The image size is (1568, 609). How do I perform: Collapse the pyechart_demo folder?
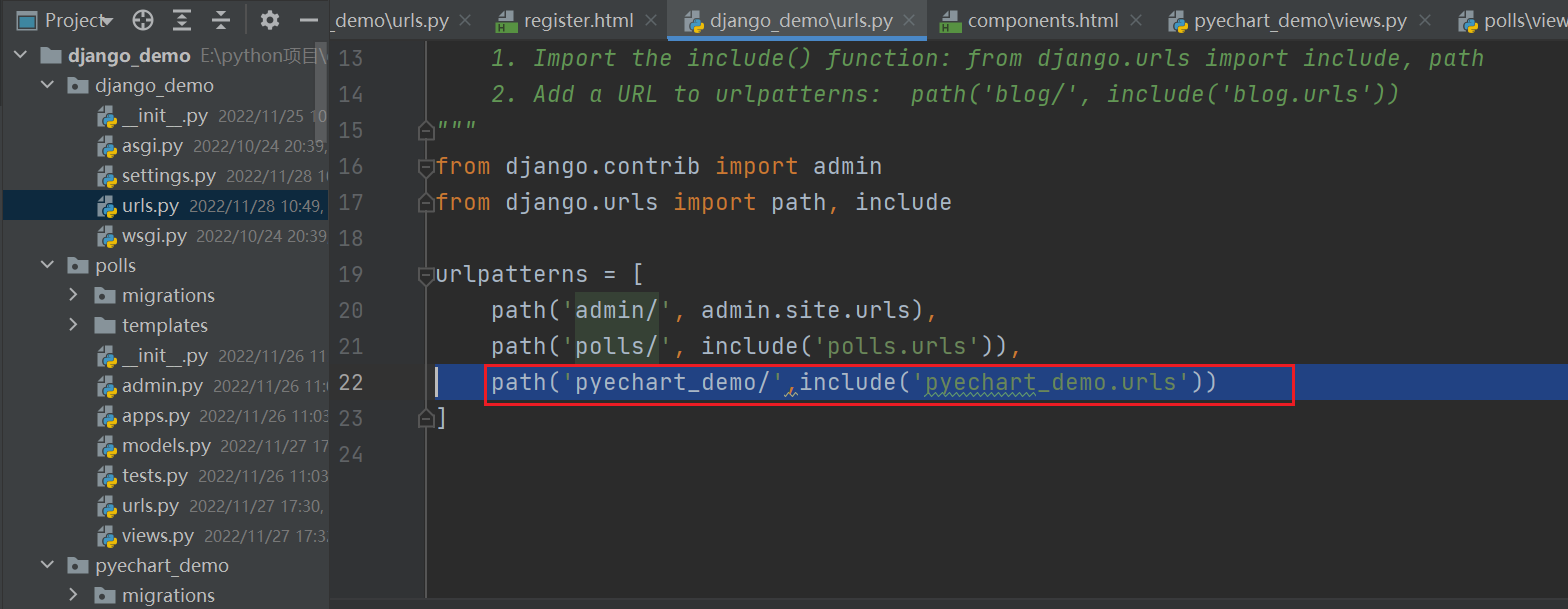click(x=46, y=566)
